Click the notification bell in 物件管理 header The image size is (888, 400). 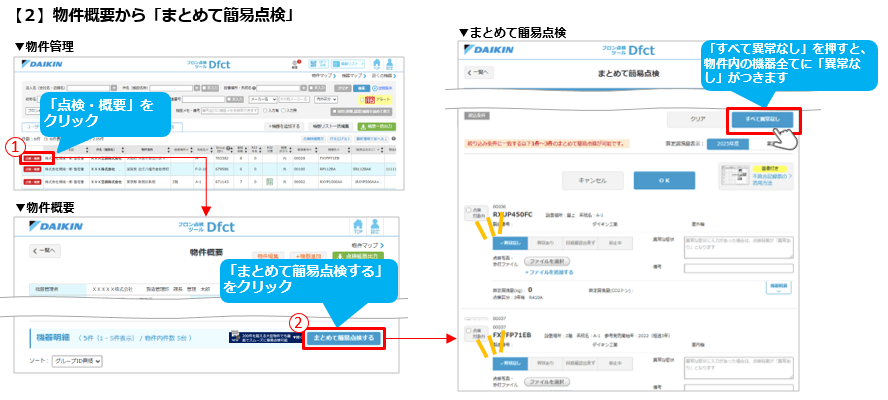[296, 64]
